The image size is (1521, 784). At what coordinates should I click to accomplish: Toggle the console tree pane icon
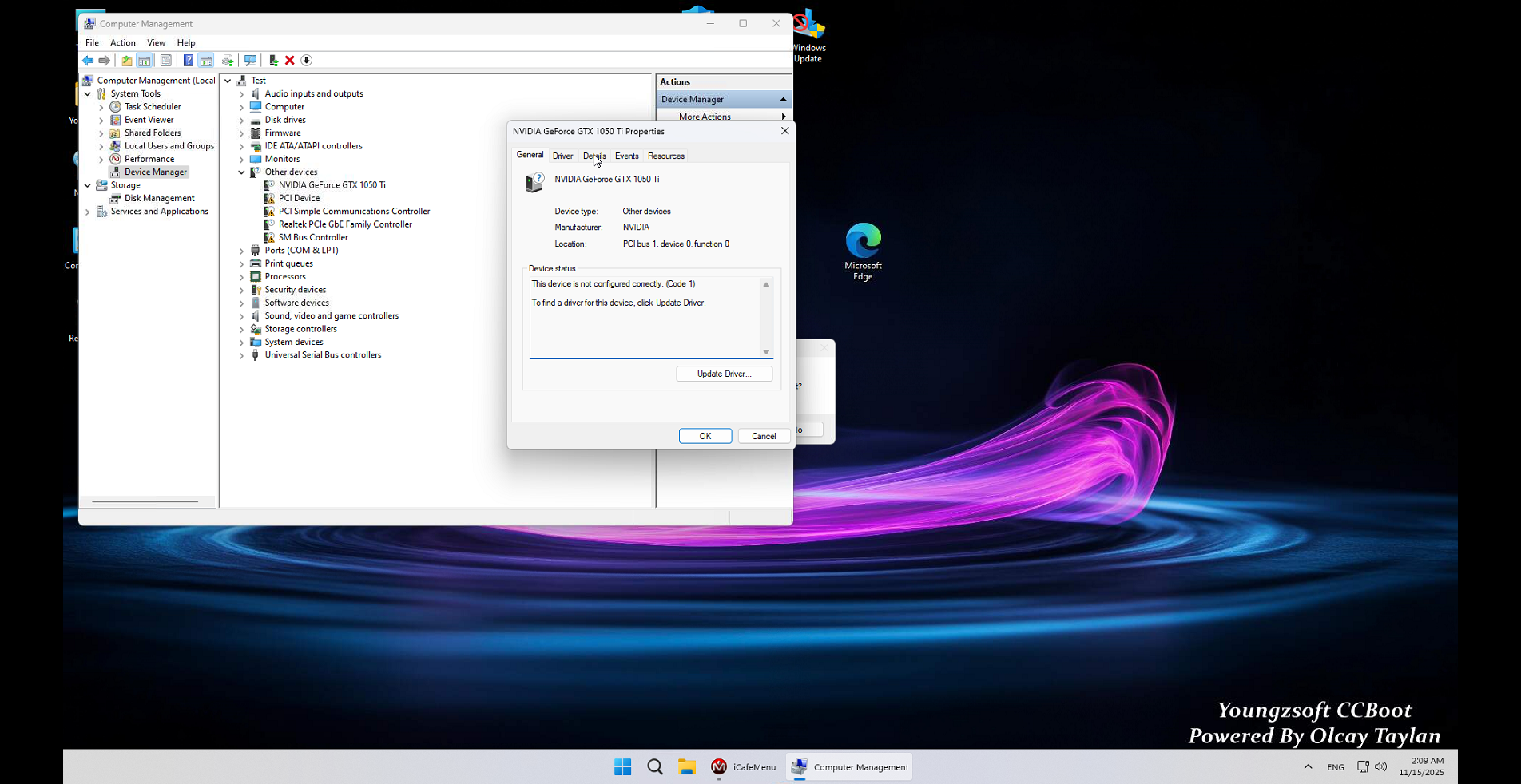(145, 60)
